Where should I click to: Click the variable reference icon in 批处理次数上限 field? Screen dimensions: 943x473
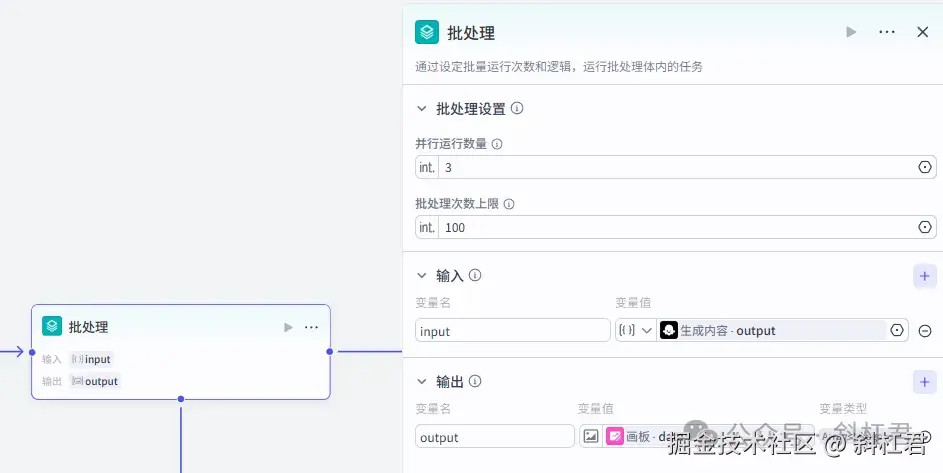[925, 227]
